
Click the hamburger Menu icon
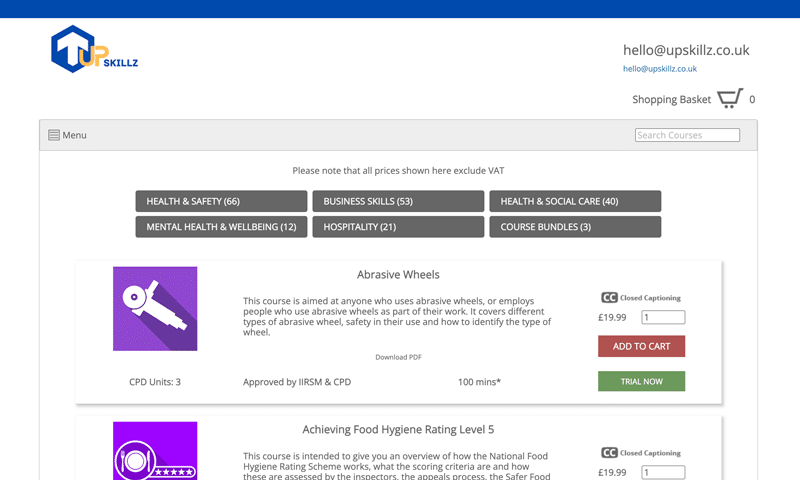(x=54, y=135)
